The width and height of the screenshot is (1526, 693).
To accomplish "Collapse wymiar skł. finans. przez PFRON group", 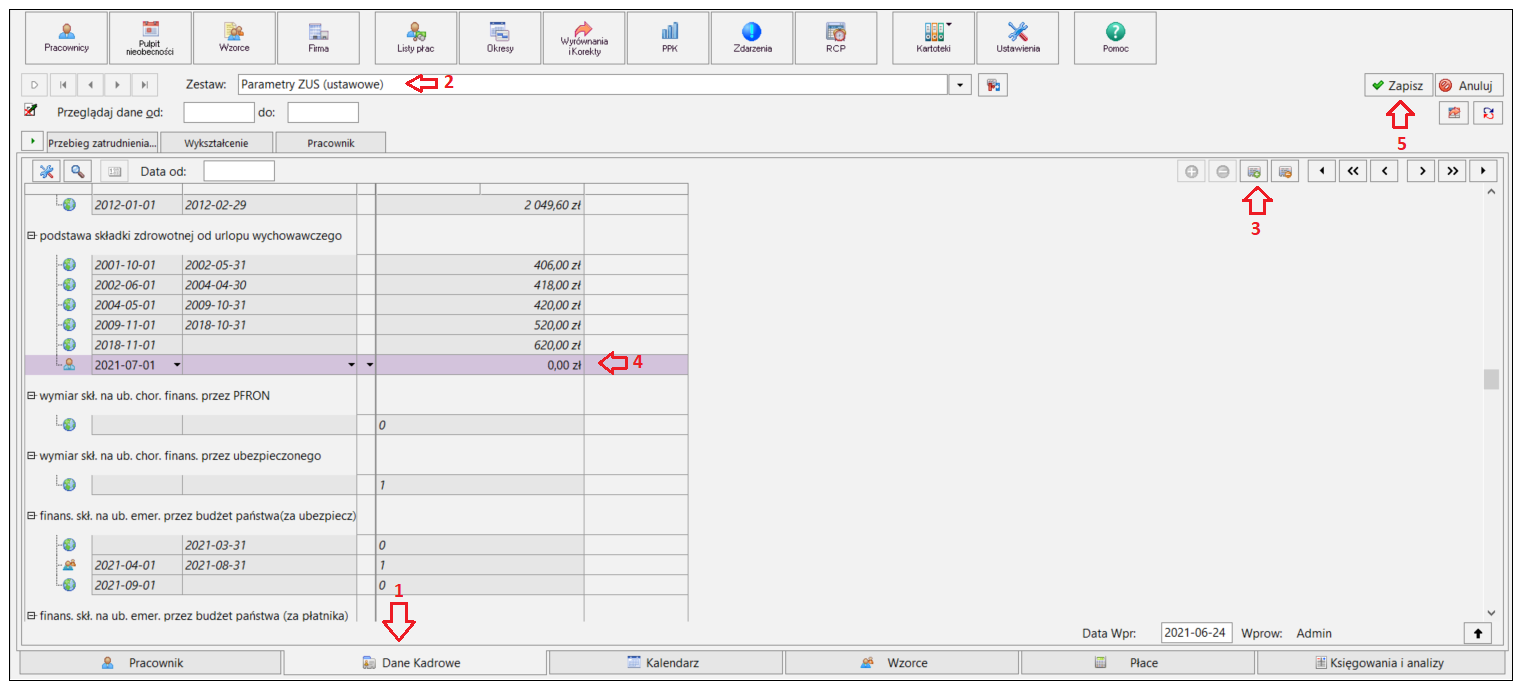I will (x=30, y=395).
